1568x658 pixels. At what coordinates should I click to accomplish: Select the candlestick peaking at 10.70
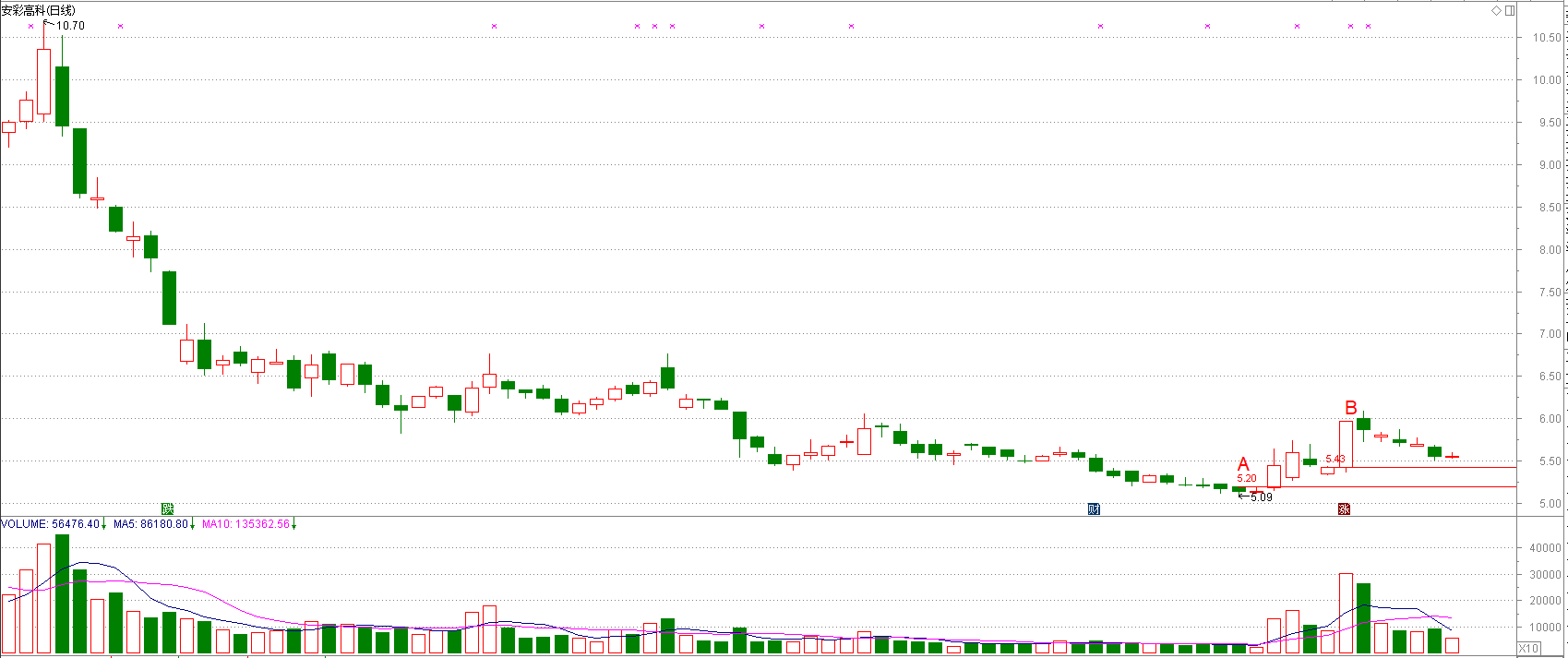[x=44, y=81]
